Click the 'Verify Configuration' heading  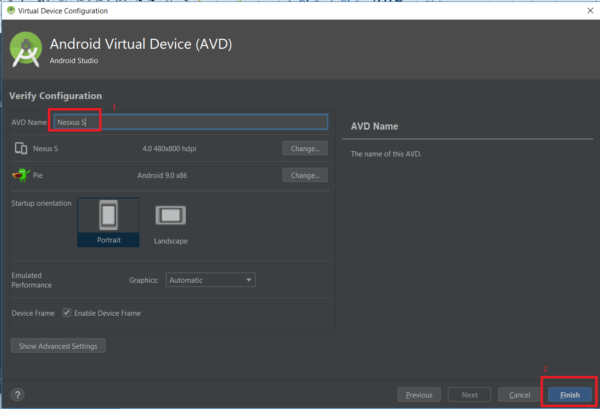point(55,96)
